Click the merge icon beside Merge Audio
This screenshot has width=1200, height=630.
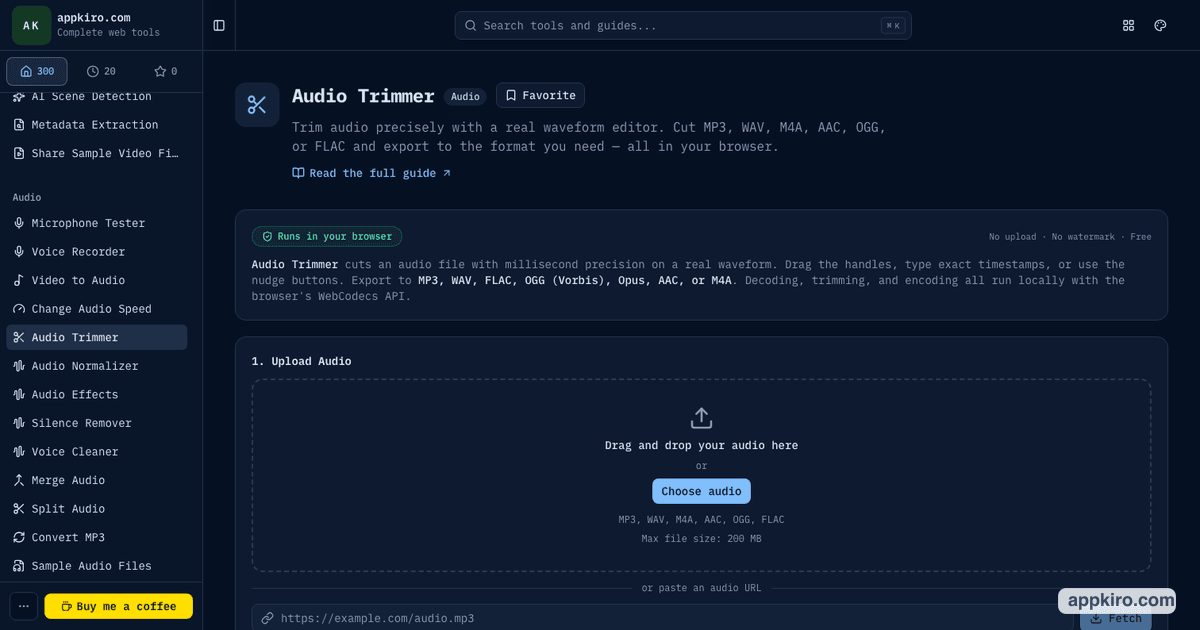(x=19, y=480)
